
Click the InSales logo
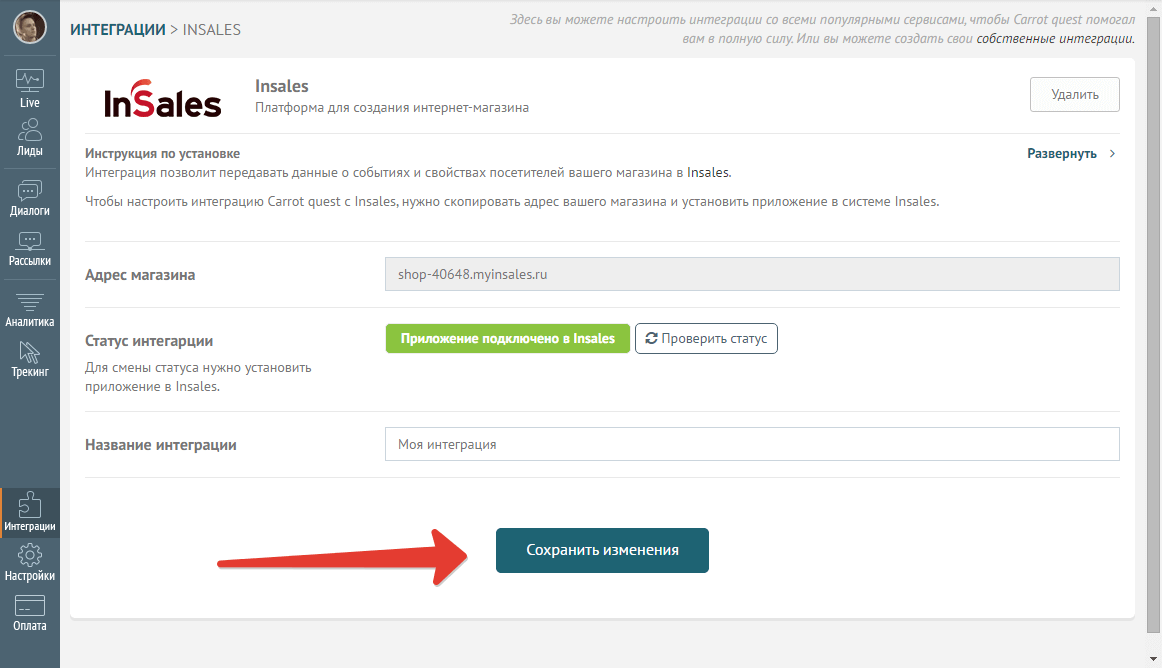162,99
